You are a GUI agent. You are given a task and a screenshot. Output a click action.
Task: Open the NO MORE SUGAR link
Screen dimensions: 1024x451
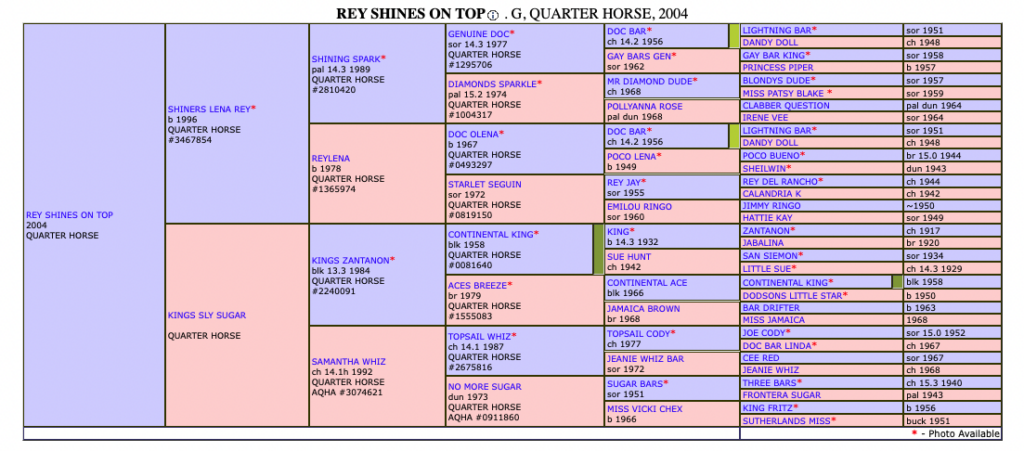[x=485, y=386]
